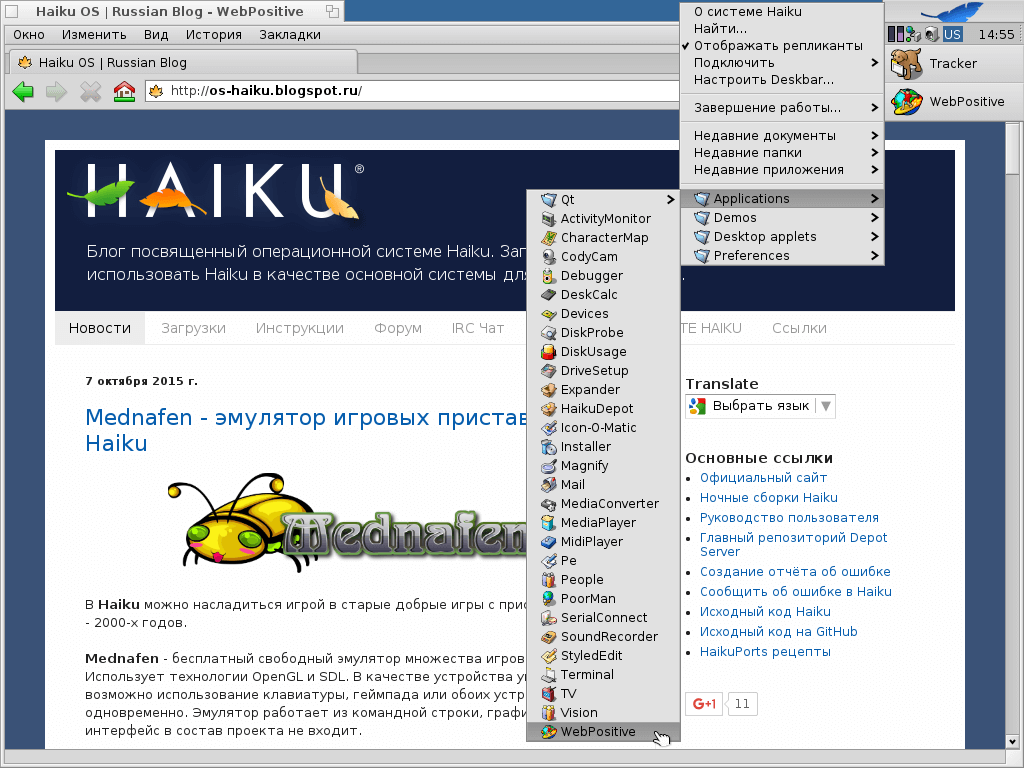The image size is (1024, 768).
Task: Open Devices application
Action: pos(603,313)
